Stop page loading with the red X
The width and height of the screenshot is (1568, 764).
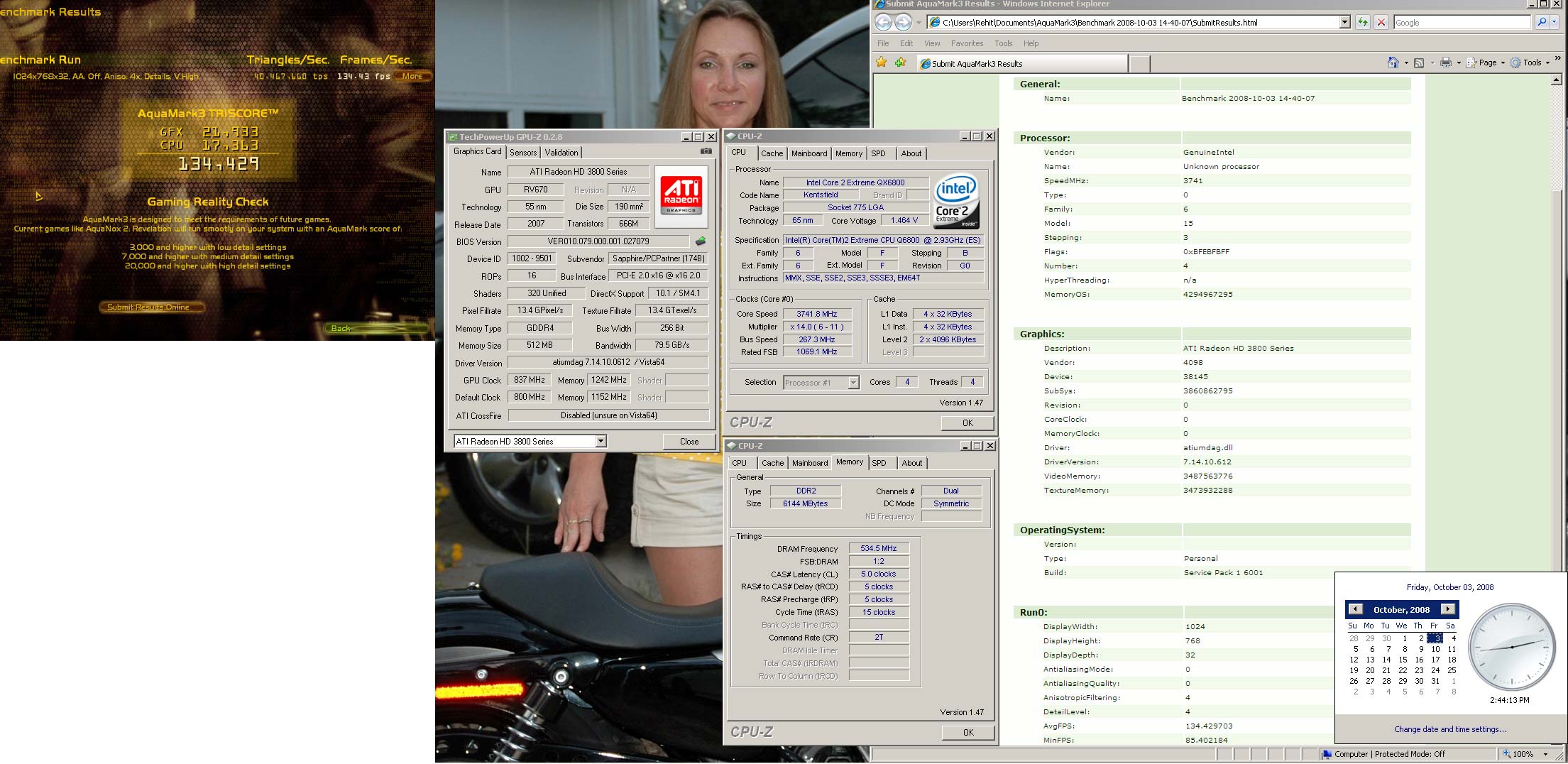[x=1381, y=23]
